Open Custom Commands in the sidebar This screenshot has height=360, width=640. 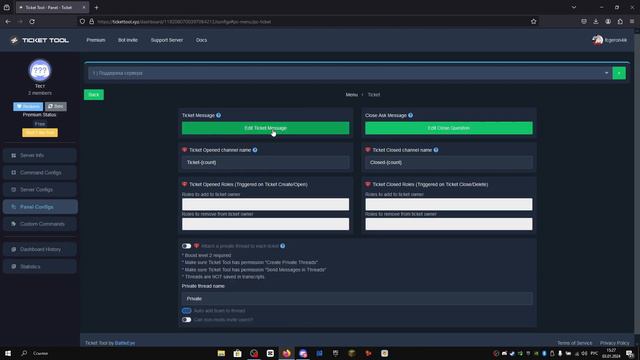click(40, 224)
